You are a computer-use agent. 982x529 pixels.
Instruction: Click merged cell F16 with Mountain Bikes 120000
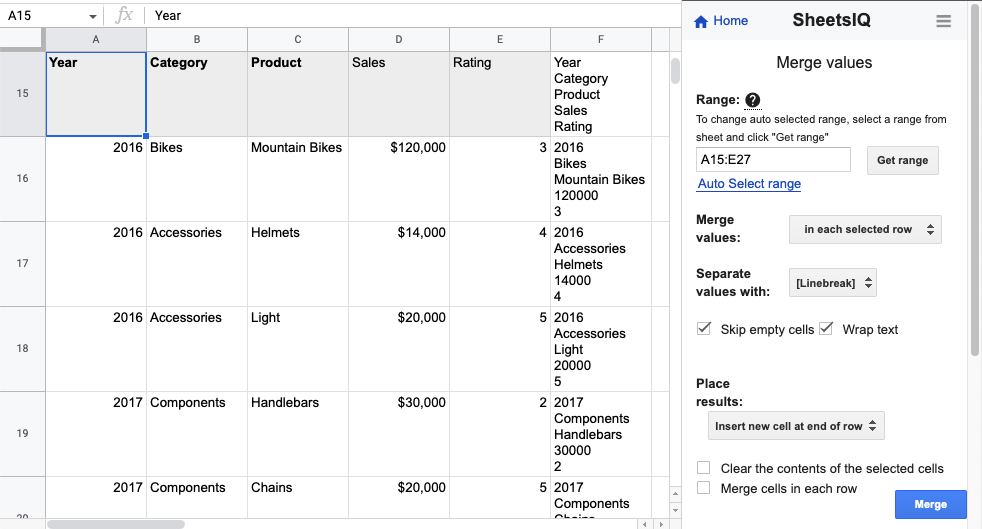pyautogui.click(x=601, y=179)
